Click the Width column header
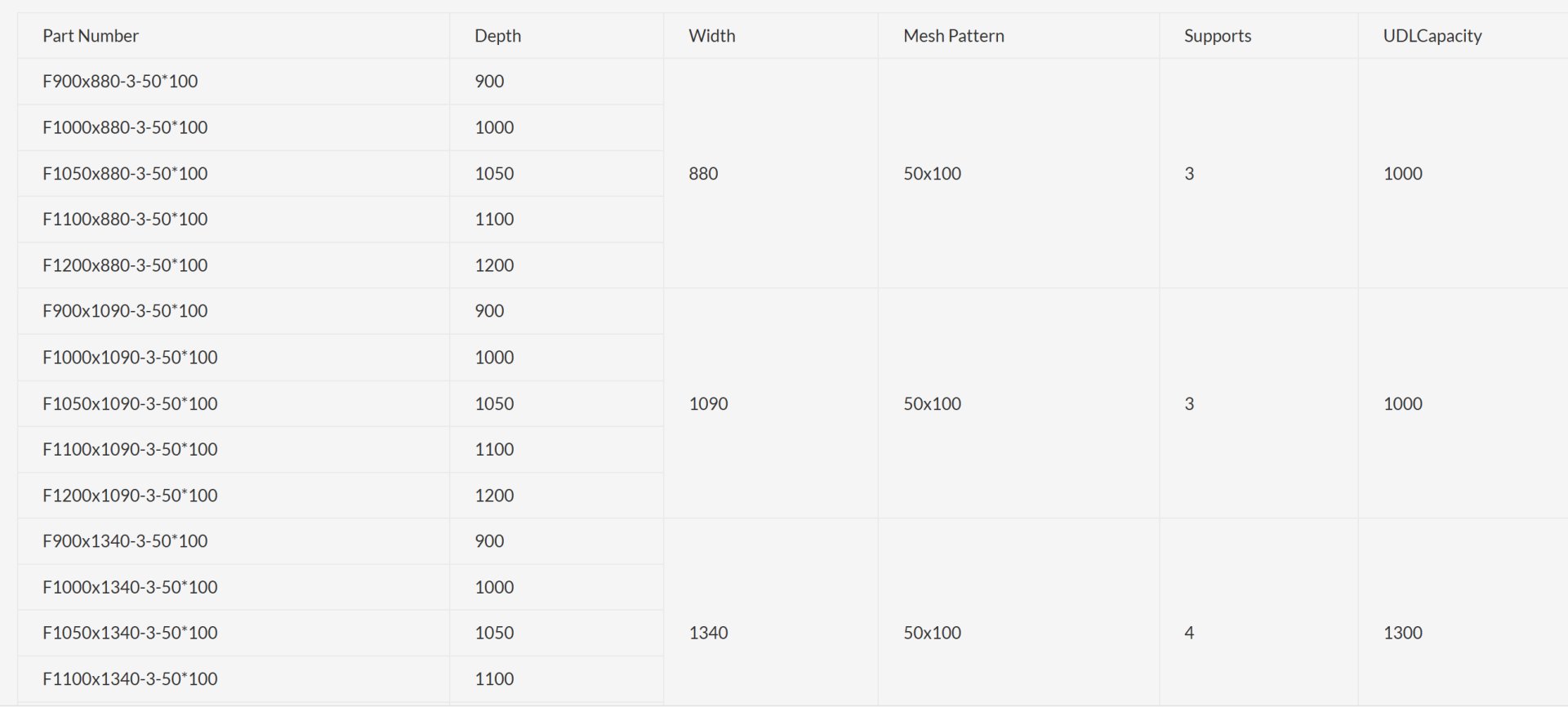1568x707 pixels. click(x=711, y=36)
